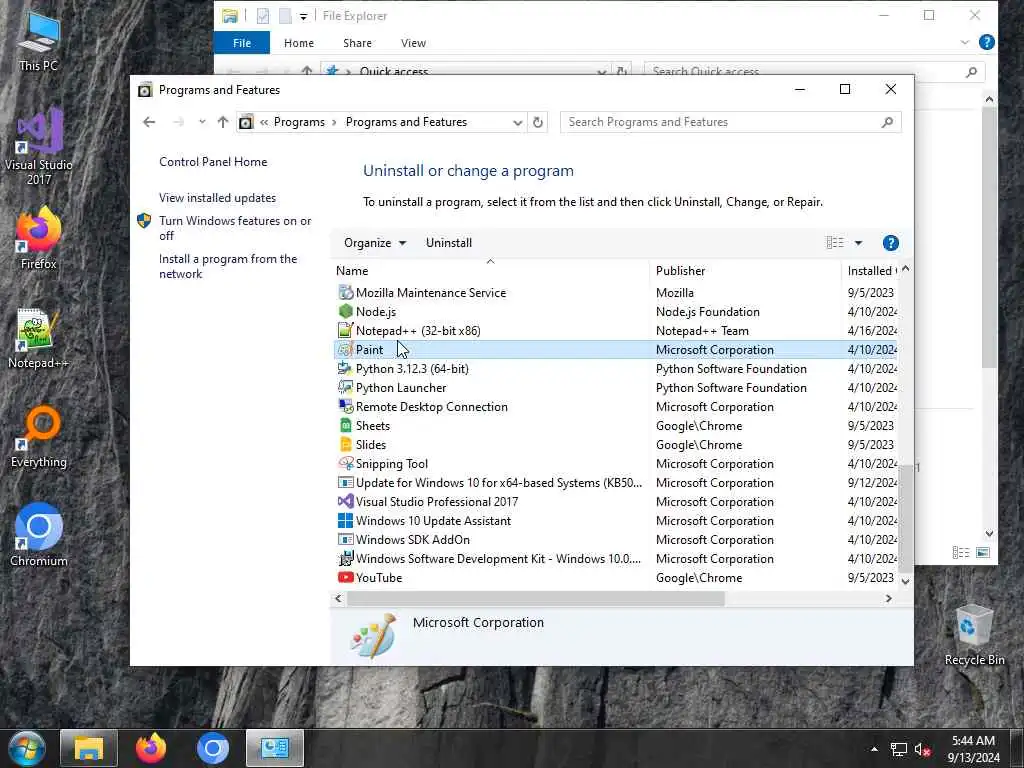Click the muted volume tray icon
The image size is (1024, 768).
[921, 750]
